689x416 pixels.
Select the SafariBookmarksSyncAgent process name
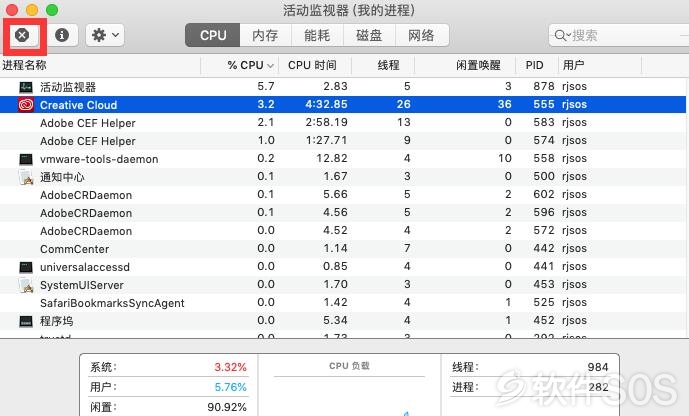coord(112,303)
